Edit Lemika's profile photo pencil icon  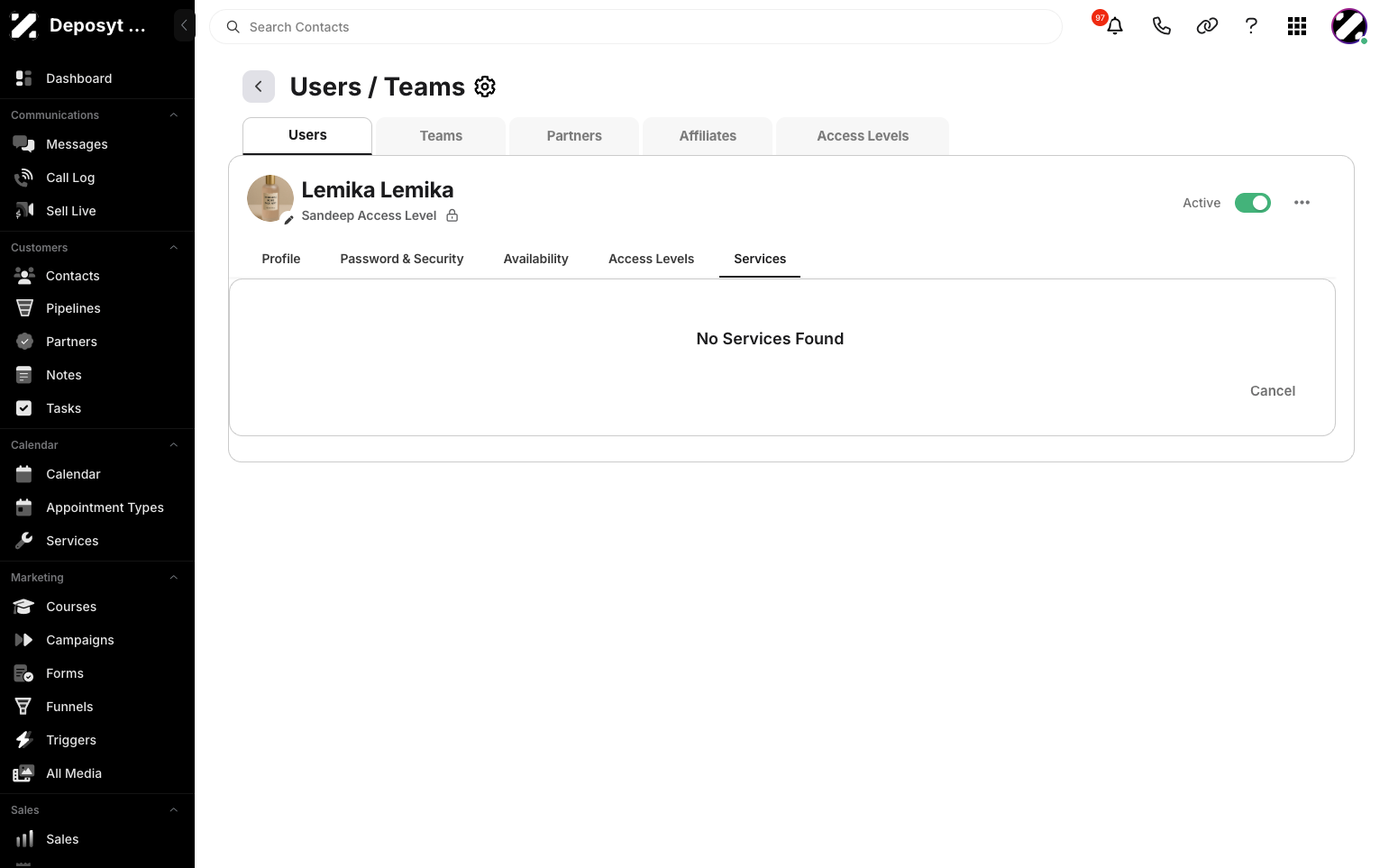point(288,220)
